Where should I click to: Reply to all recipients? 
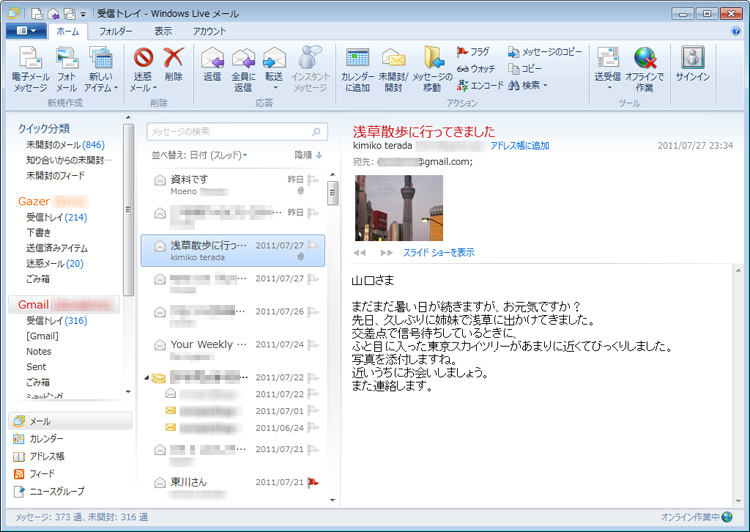coord(243,69)
